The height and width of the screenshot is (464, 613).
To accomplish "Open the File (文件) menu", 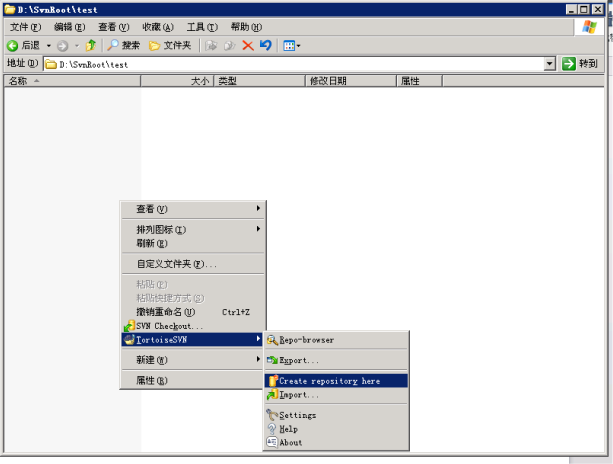I will (x=25, y=27).
